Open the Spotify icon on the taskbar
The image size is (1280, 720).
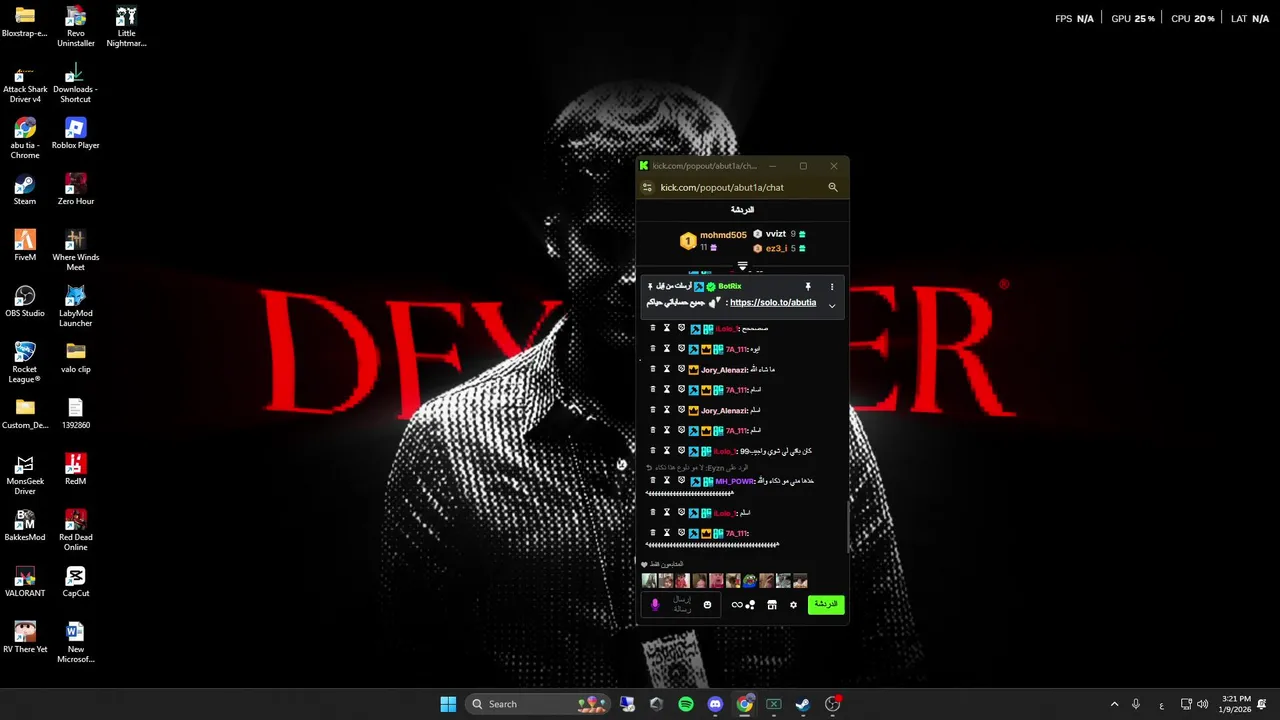pyautogui.click(x=686, y=704)
